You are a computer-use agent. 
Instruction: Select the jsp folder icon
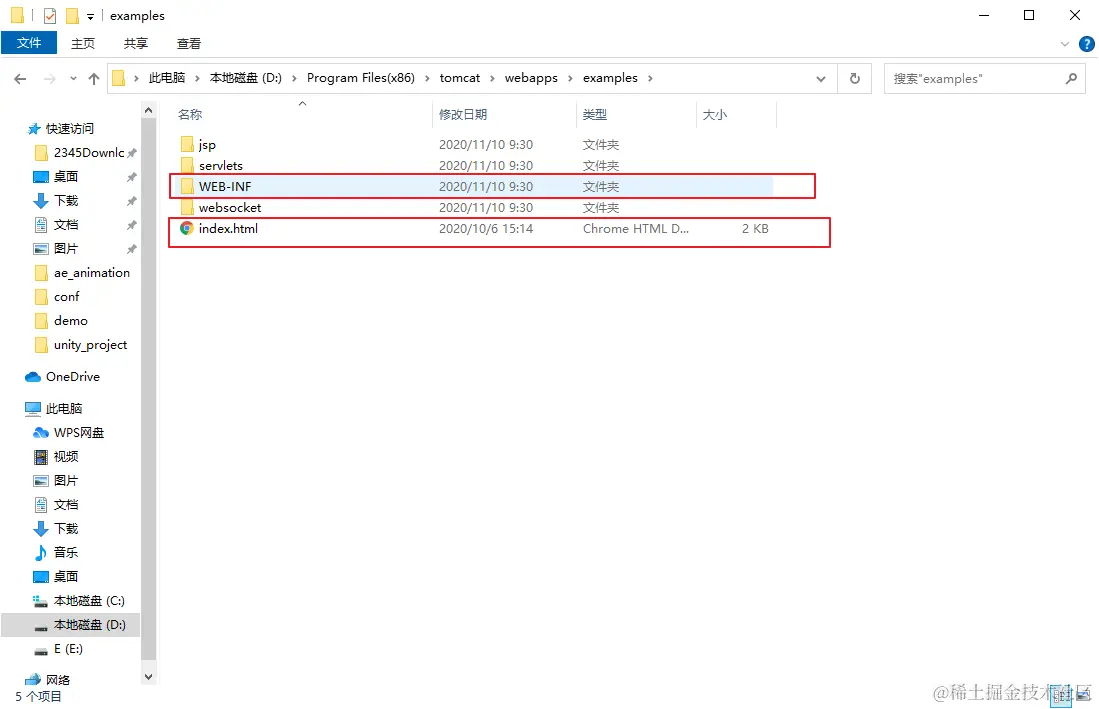pyautogui.click(x=186, y=144)
